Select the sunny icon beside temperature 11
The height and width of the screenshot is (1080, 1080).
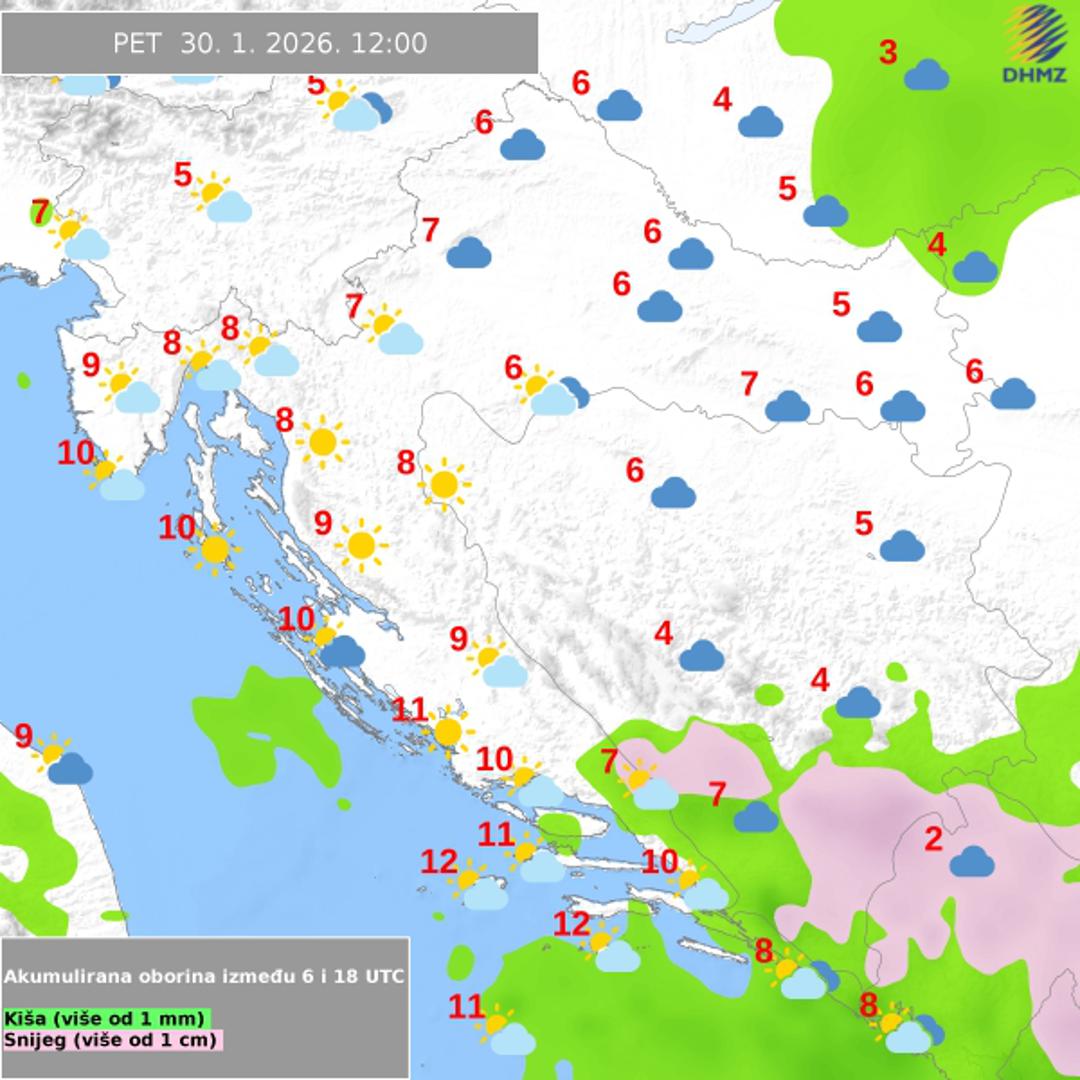point(447,730)
